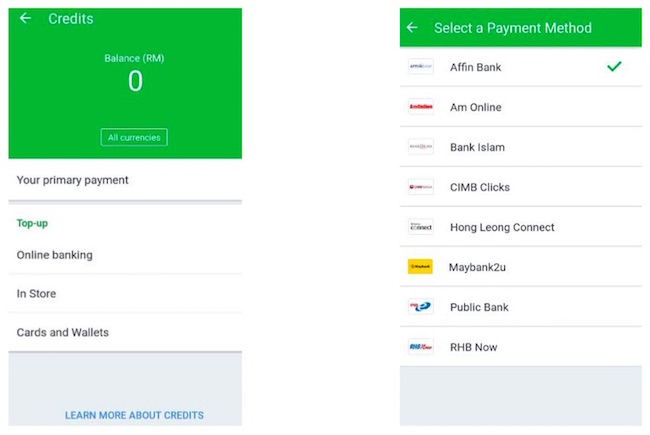Open All currencies selector

[134, 137]
